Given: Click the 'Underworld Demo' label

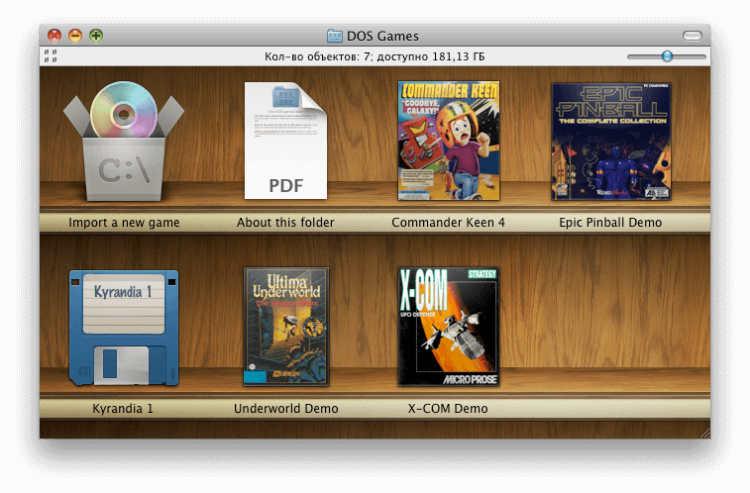Looking at the screenshot, I should click(x=286, y=408).
